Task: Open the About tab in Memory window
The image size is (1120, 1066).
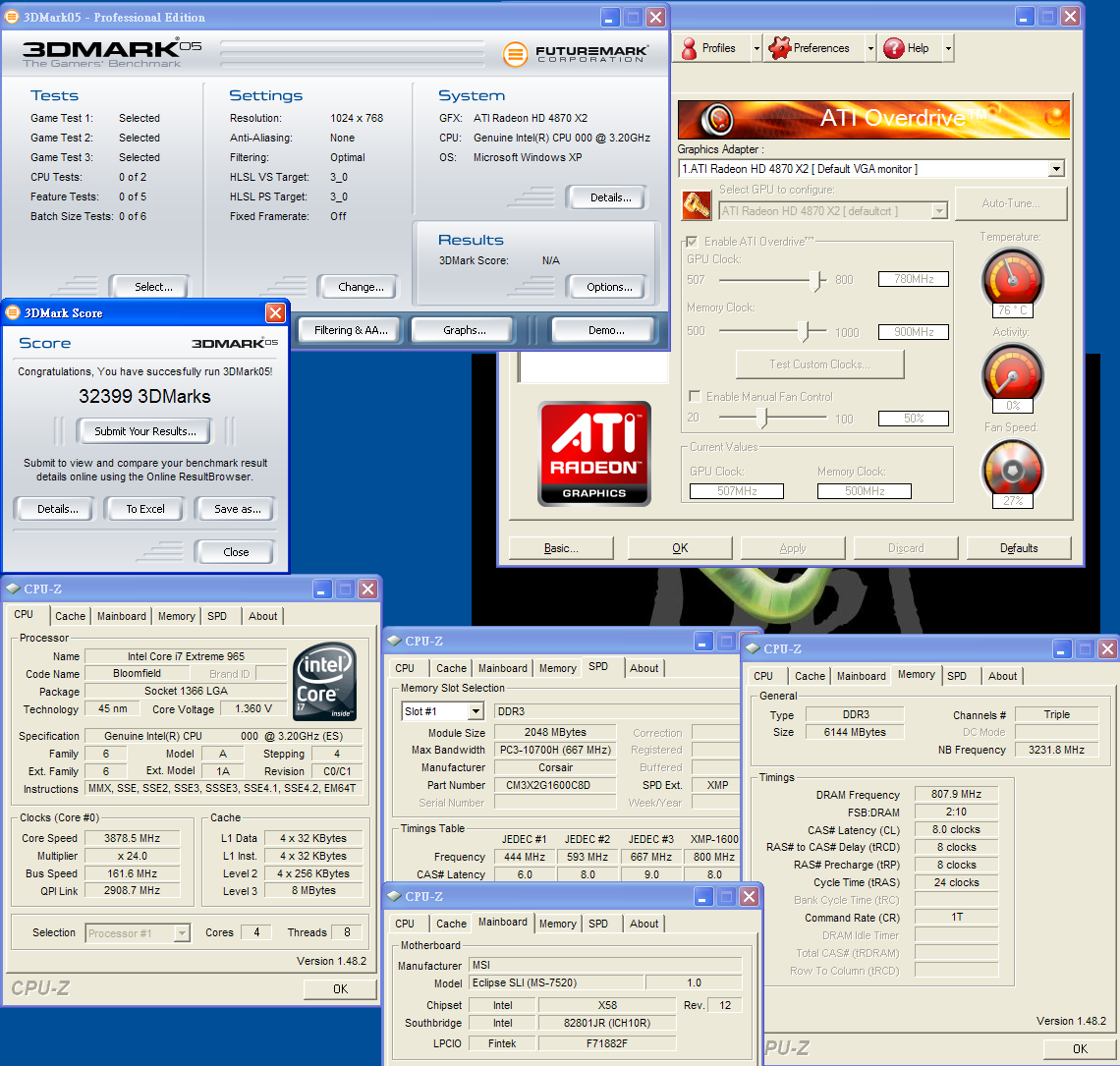Action: [x=1002, y=676]
